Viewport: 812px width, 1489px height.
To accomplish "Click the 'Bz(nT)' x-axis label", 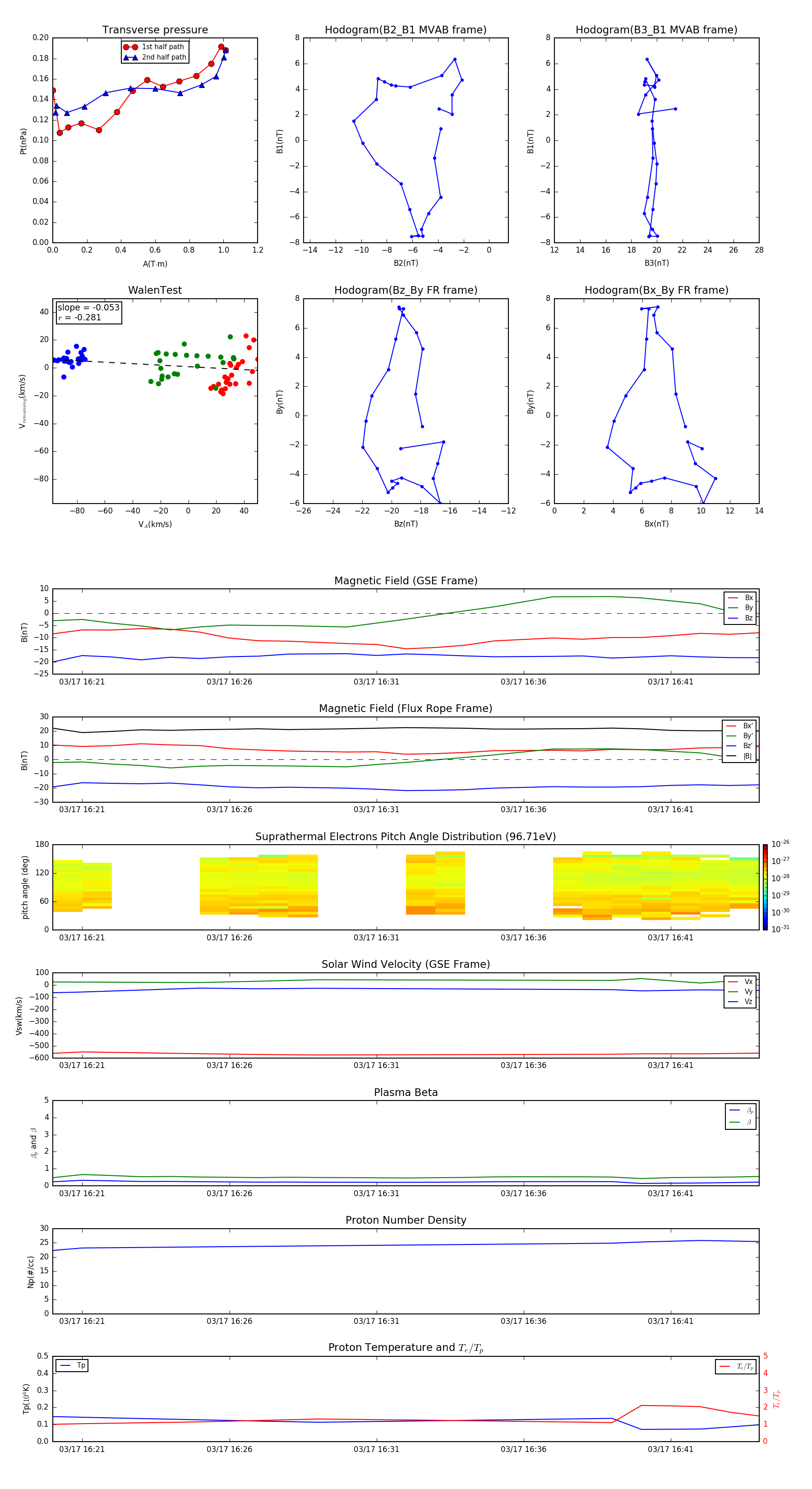I will pyautogui.click(x=406, y=524).
